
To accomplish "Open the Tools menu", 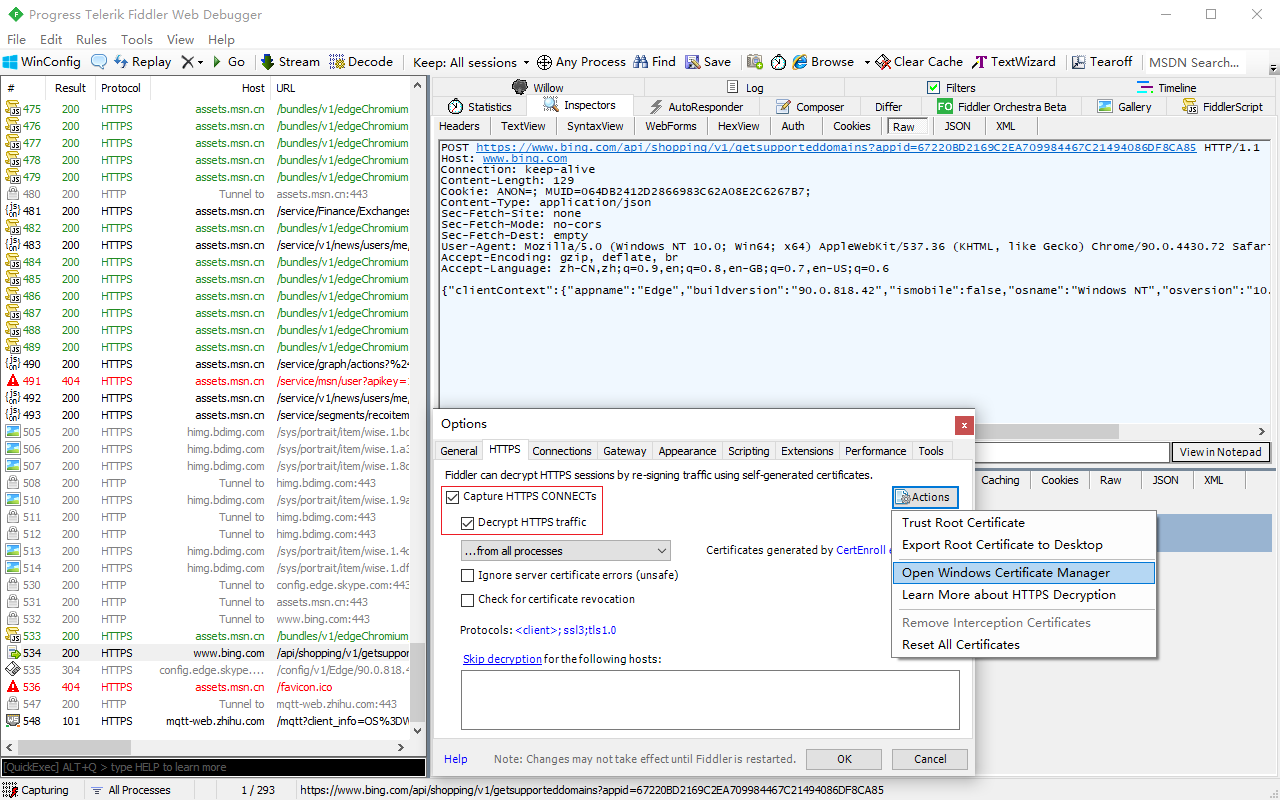I will point(137,40).
